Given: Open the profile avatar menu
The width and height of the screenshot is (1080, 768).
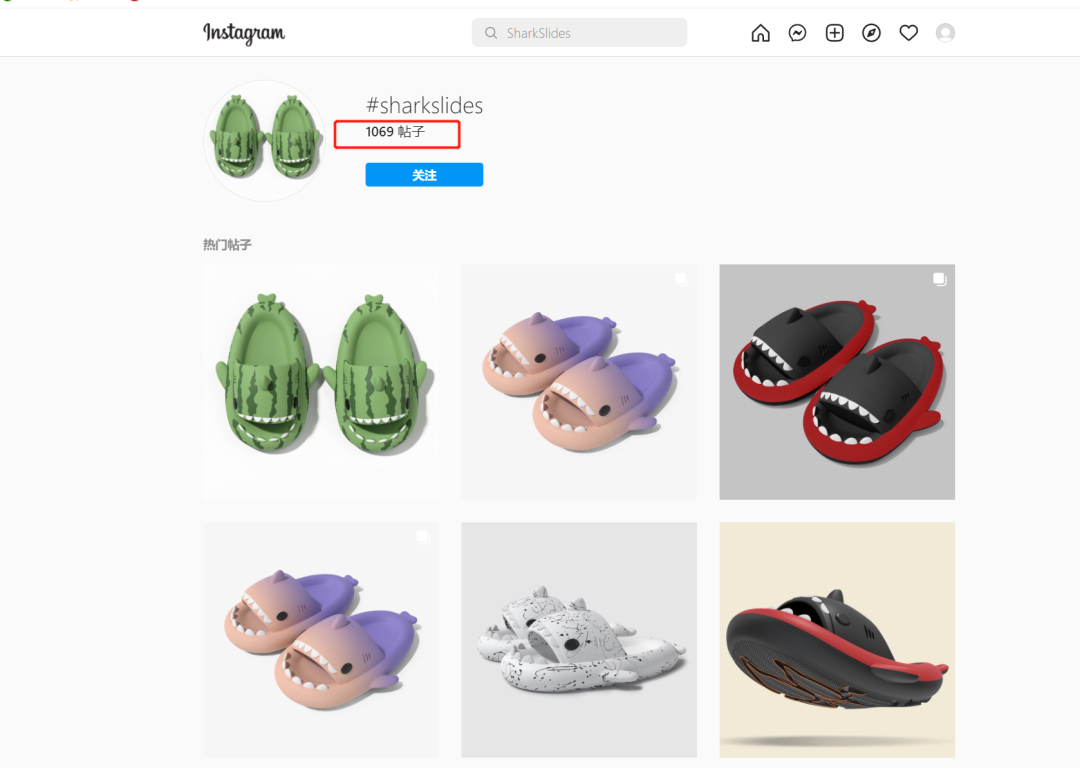Looking at the screenshot, I should pyautogui.click(x=945, y=33).
